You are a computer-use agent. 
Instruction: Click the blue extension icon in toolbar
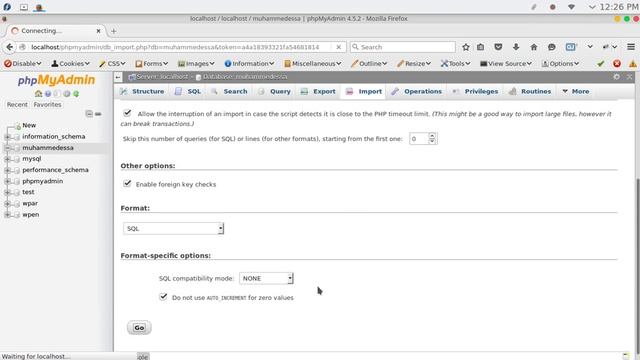coord(571,47)
